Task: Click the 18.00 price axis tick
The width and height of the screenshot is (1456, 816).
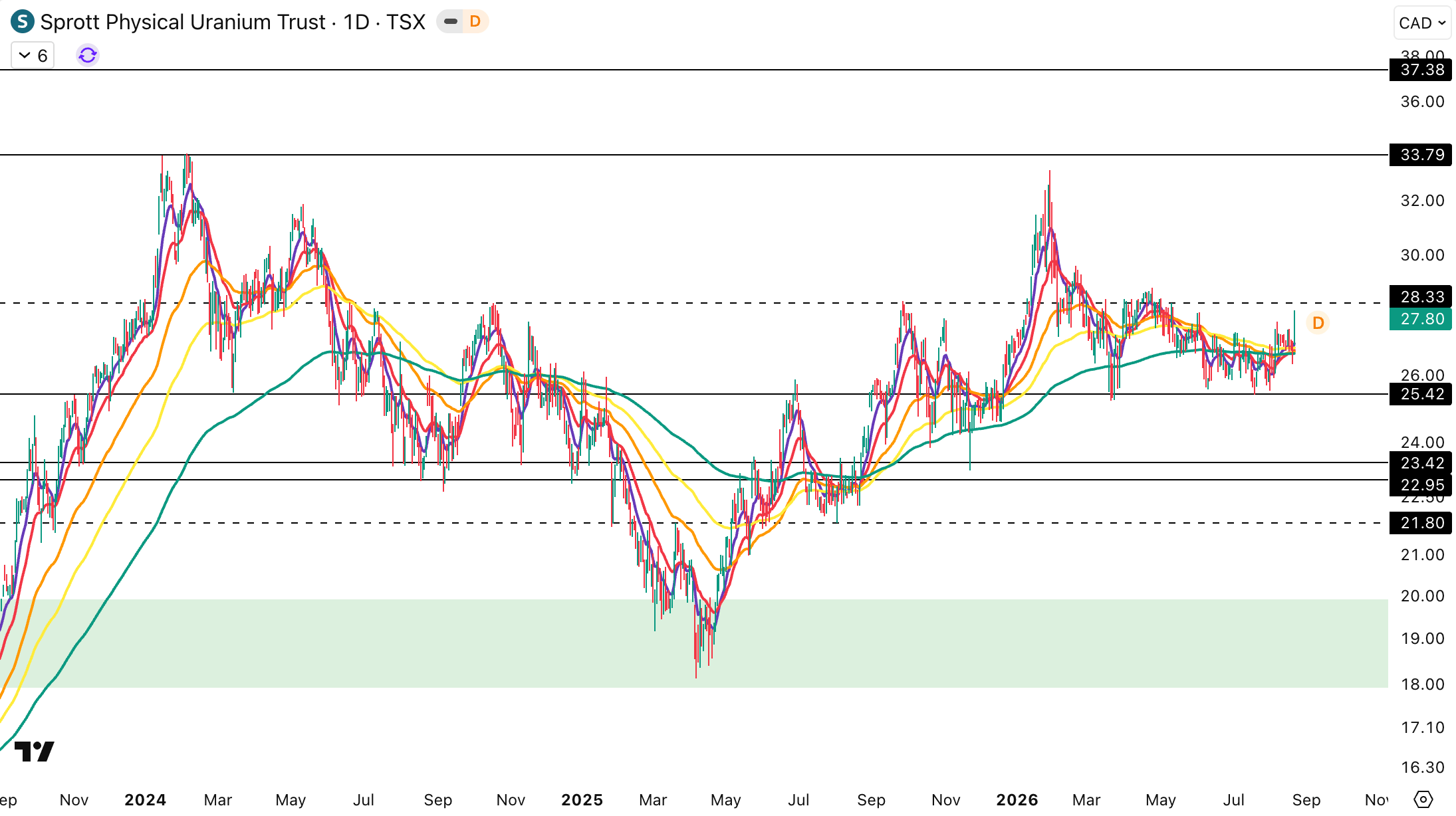Action: click(x=1422, y=684)
